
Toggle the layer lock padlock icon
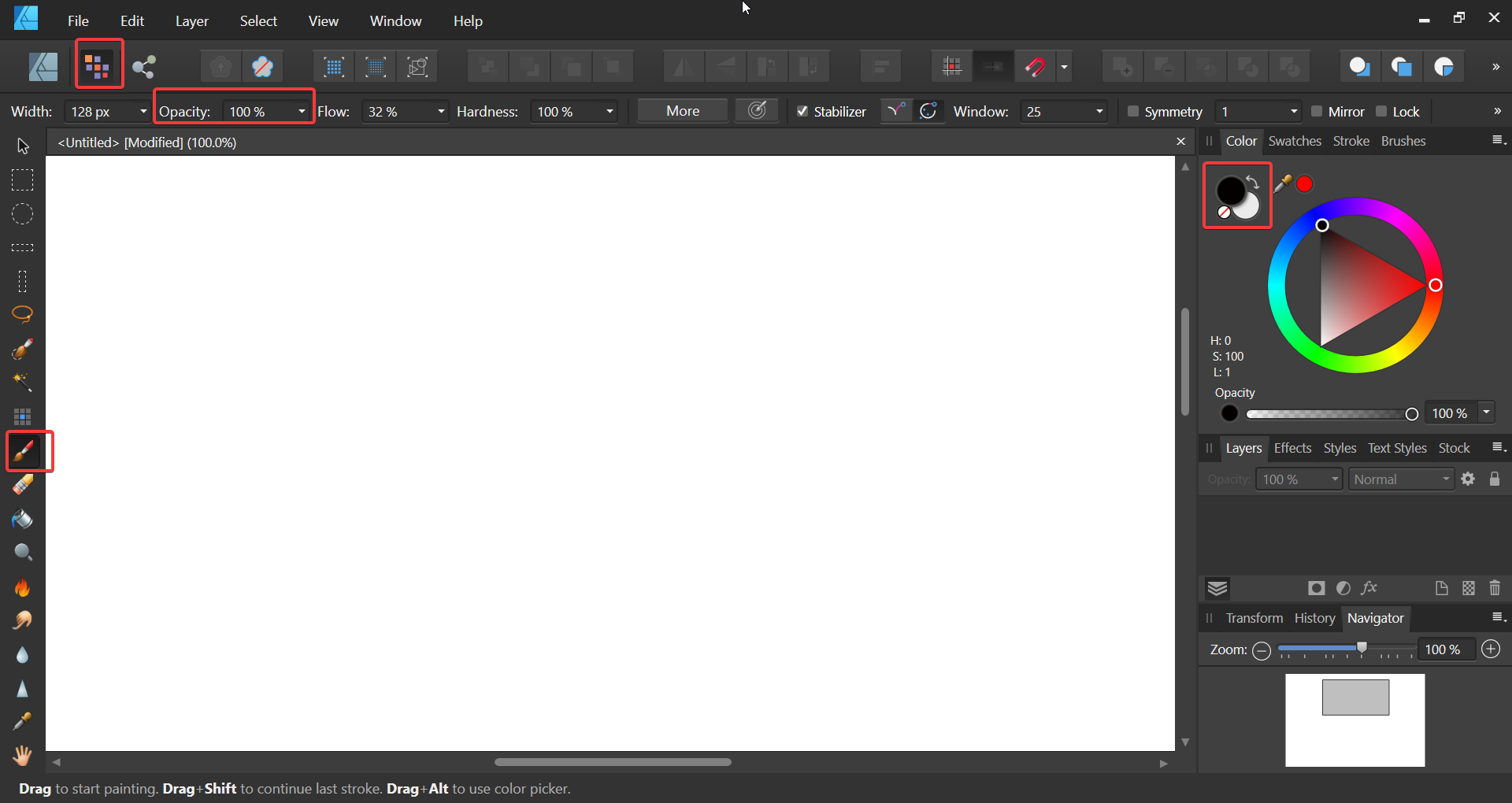point(1495,479)
